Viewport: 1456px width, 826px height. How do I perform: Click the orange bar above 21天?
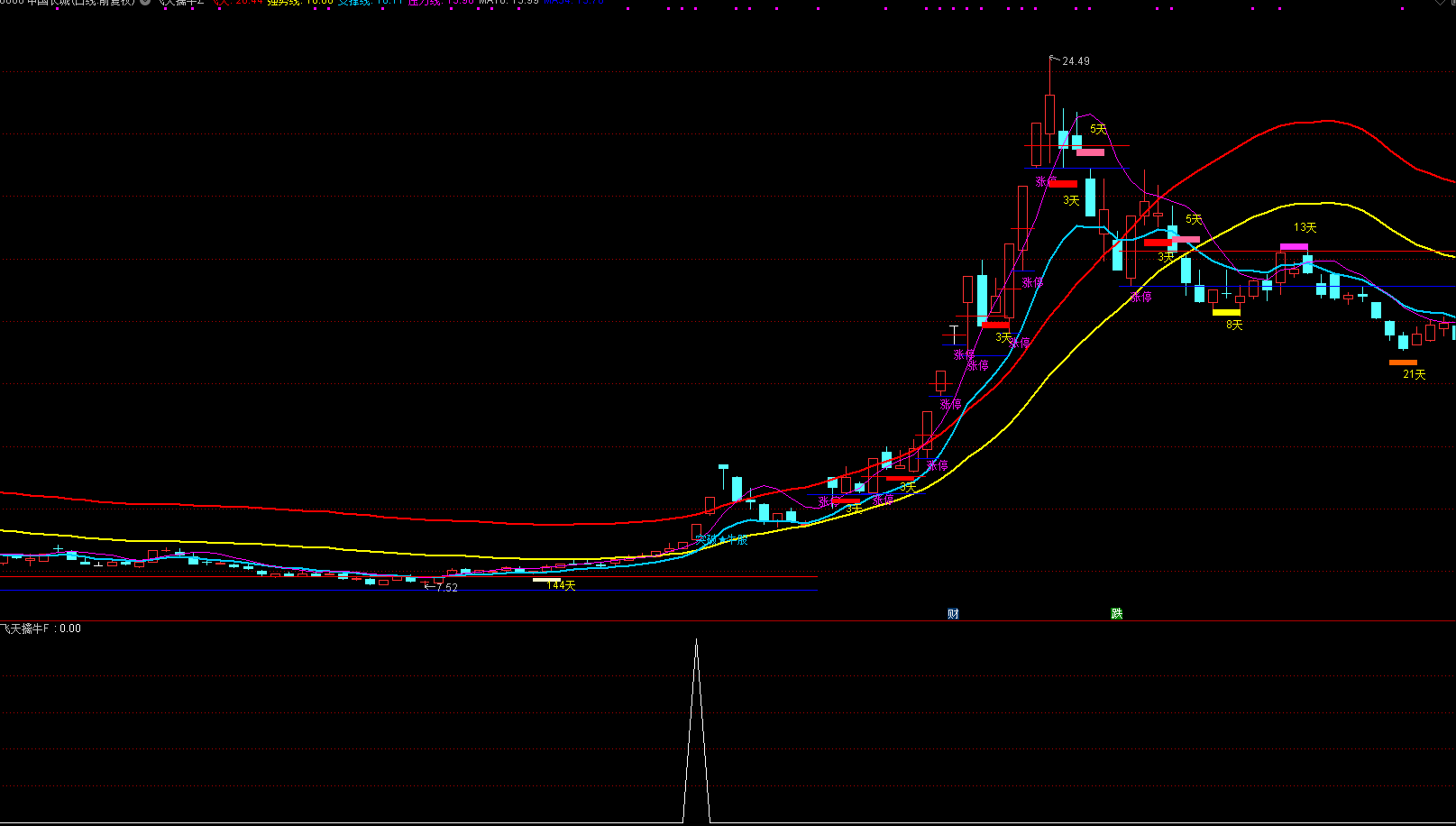tap(1403, 363)
